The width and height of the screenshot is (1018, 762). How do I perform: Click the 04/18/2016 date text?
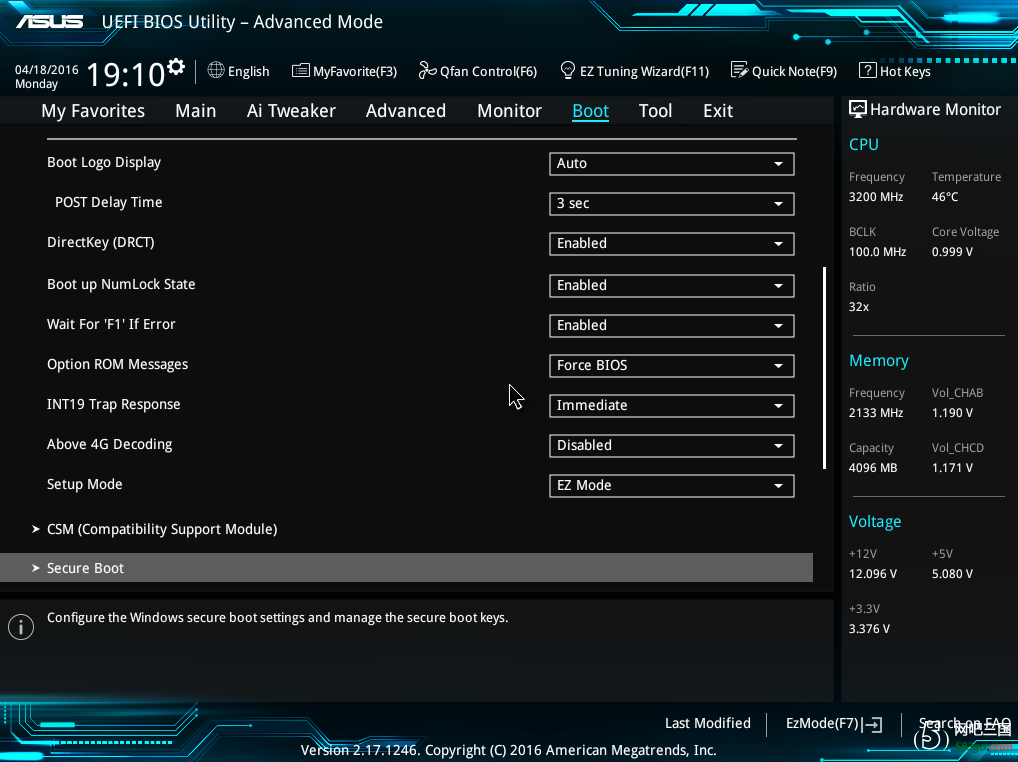coord(47,69)
